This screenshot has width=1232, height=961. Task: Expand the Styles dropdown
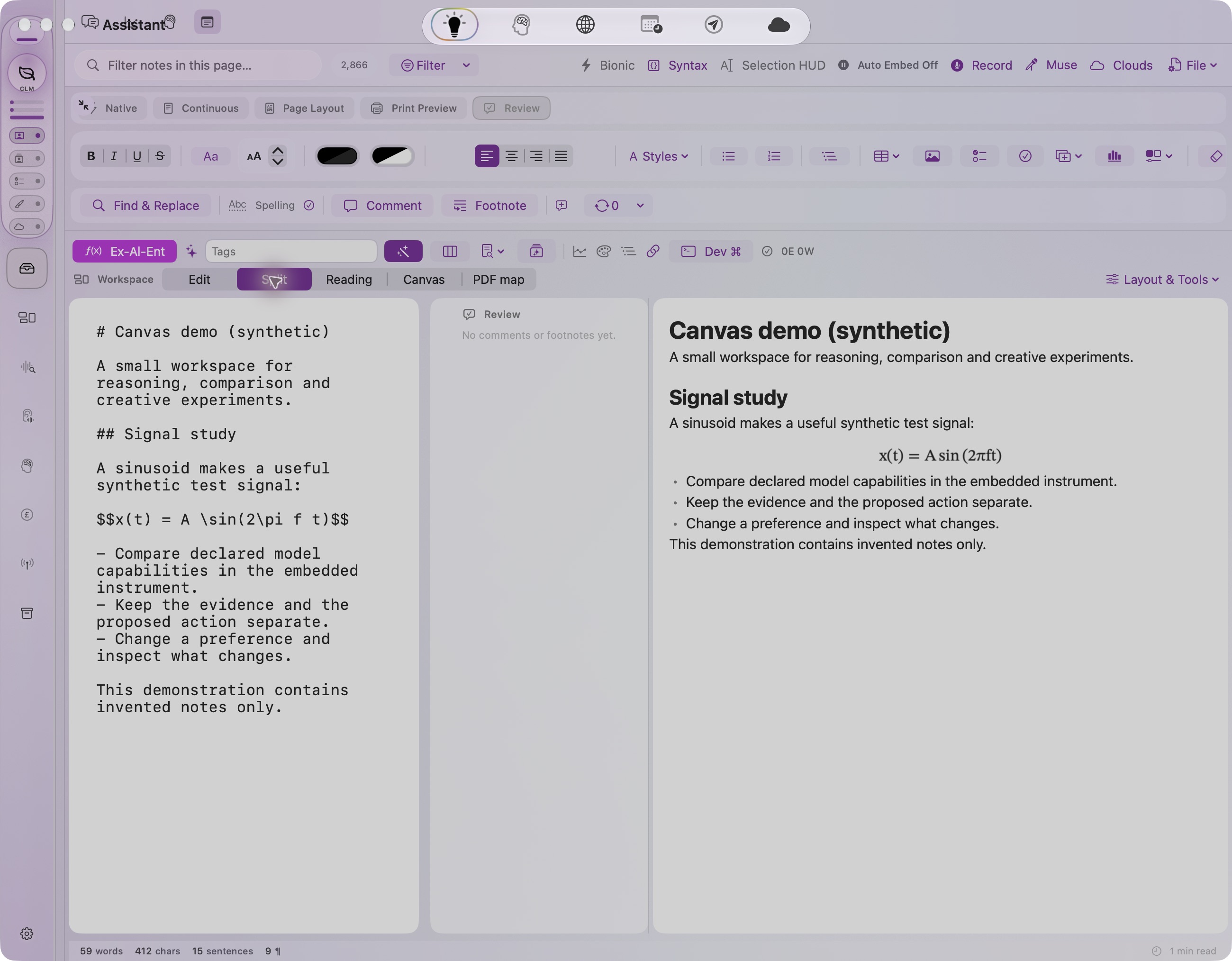[658, 156]
